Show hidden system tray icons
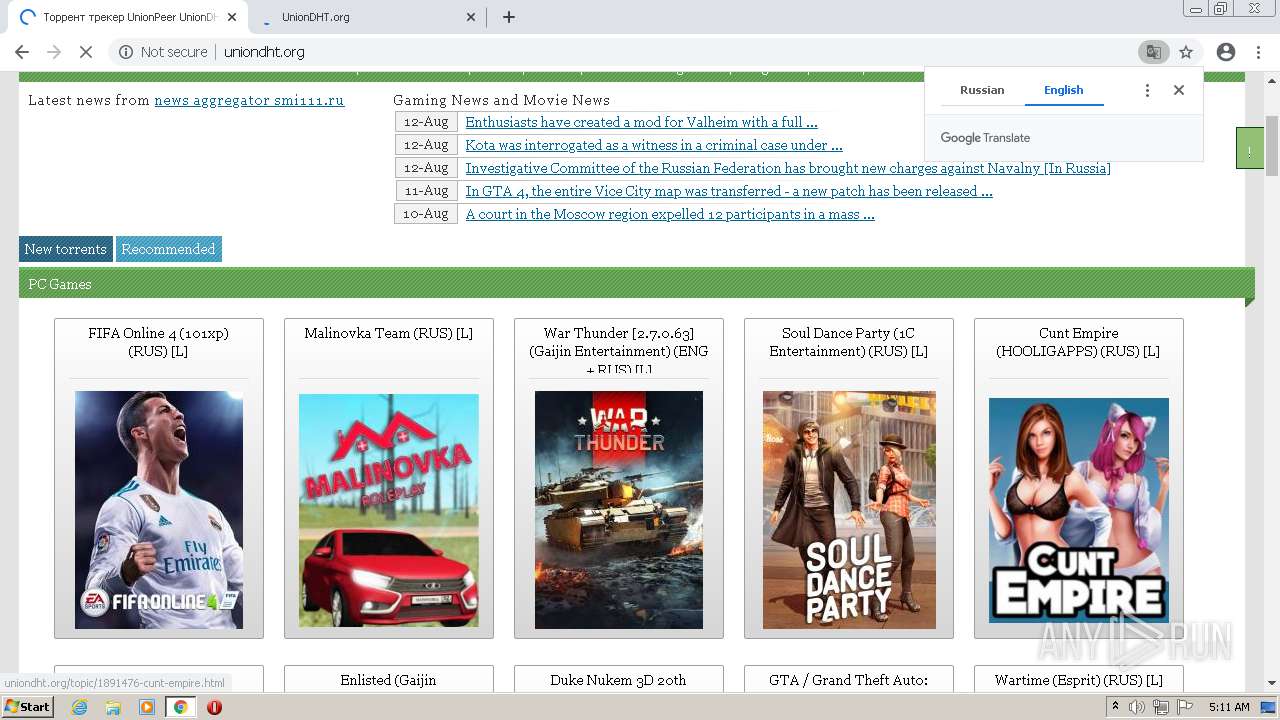This screenshot has height=720, width=1280. coord(1115,707)
